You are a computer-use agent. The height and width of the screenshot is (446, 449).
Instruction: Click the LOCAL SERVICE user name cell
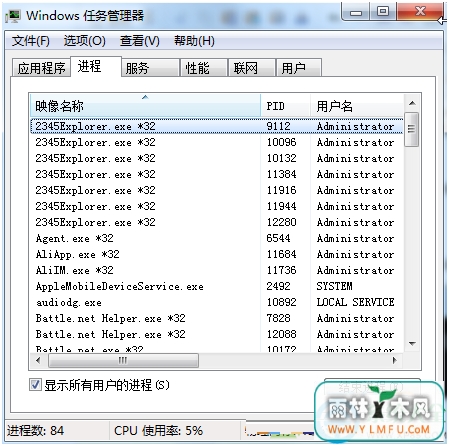[x=355, y=302]
